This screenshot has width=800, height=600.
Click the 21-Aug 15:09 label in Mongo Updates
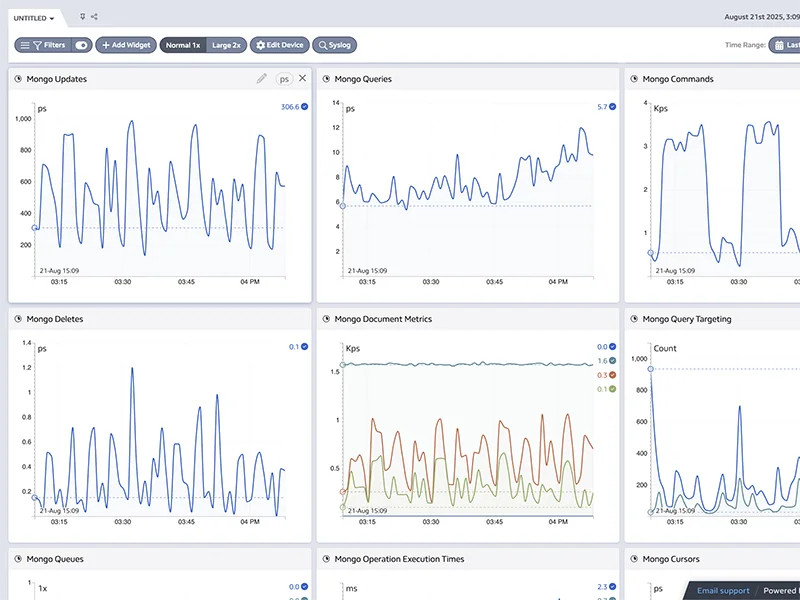59,271
